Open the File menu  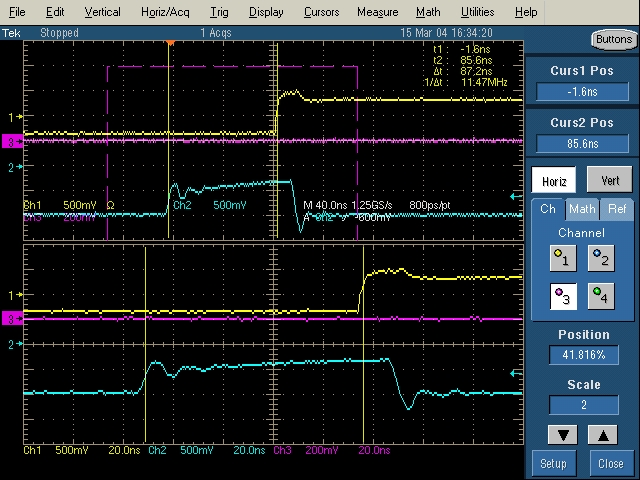click(x=17, y=12)
